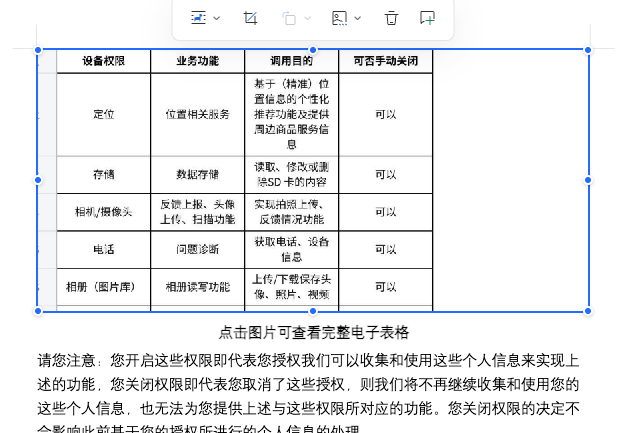Click the bottom-center image resize handle
This screenshot has width=641, height=433.
click(313, 311)
